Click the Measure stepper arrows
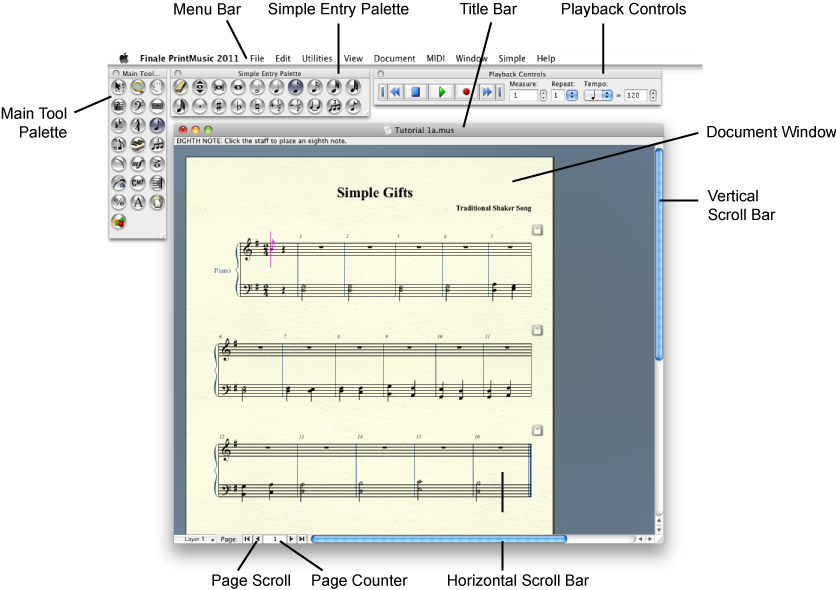 tap(543, 95)
